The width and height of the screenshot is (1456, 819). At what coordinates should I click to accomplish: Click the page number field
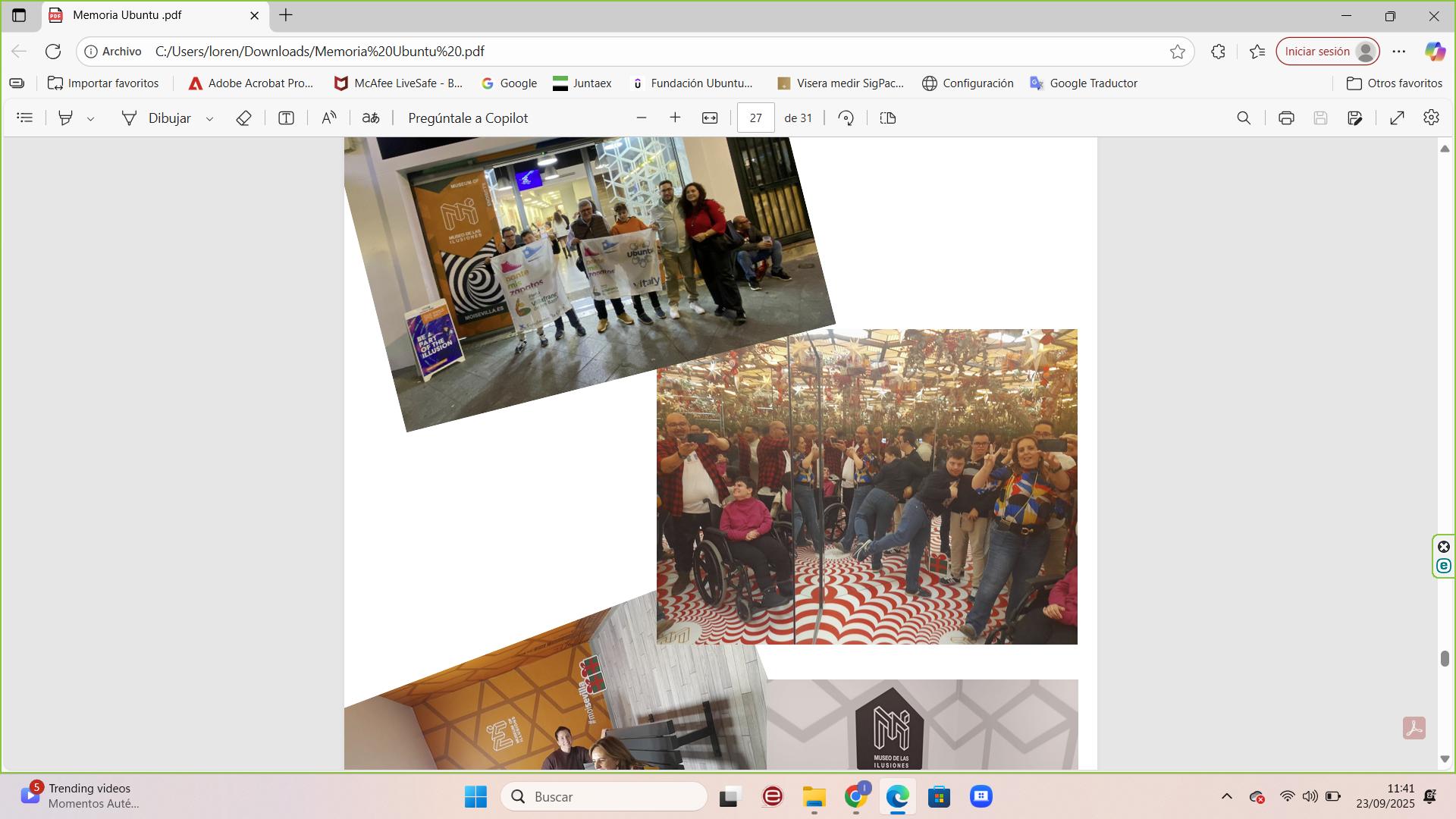tap(755, 118)
